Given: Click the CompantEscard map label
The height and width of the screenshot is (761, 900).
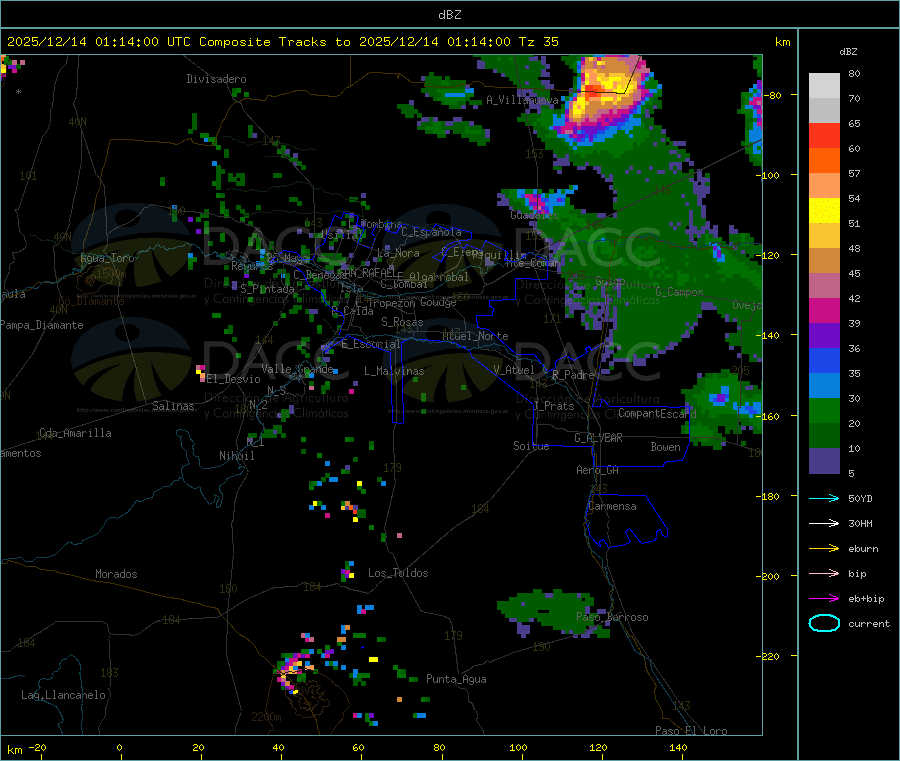Looking at the screenshot, I should [x=657, y=413].
